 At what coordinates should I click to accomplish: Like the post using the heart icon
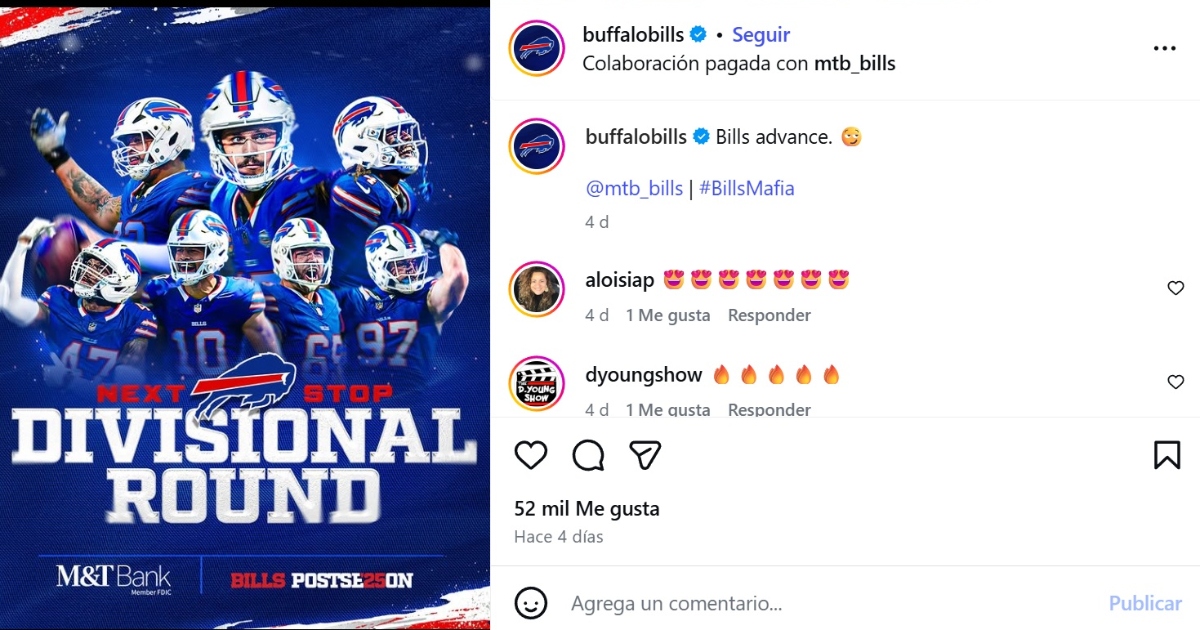pos(531,455)
